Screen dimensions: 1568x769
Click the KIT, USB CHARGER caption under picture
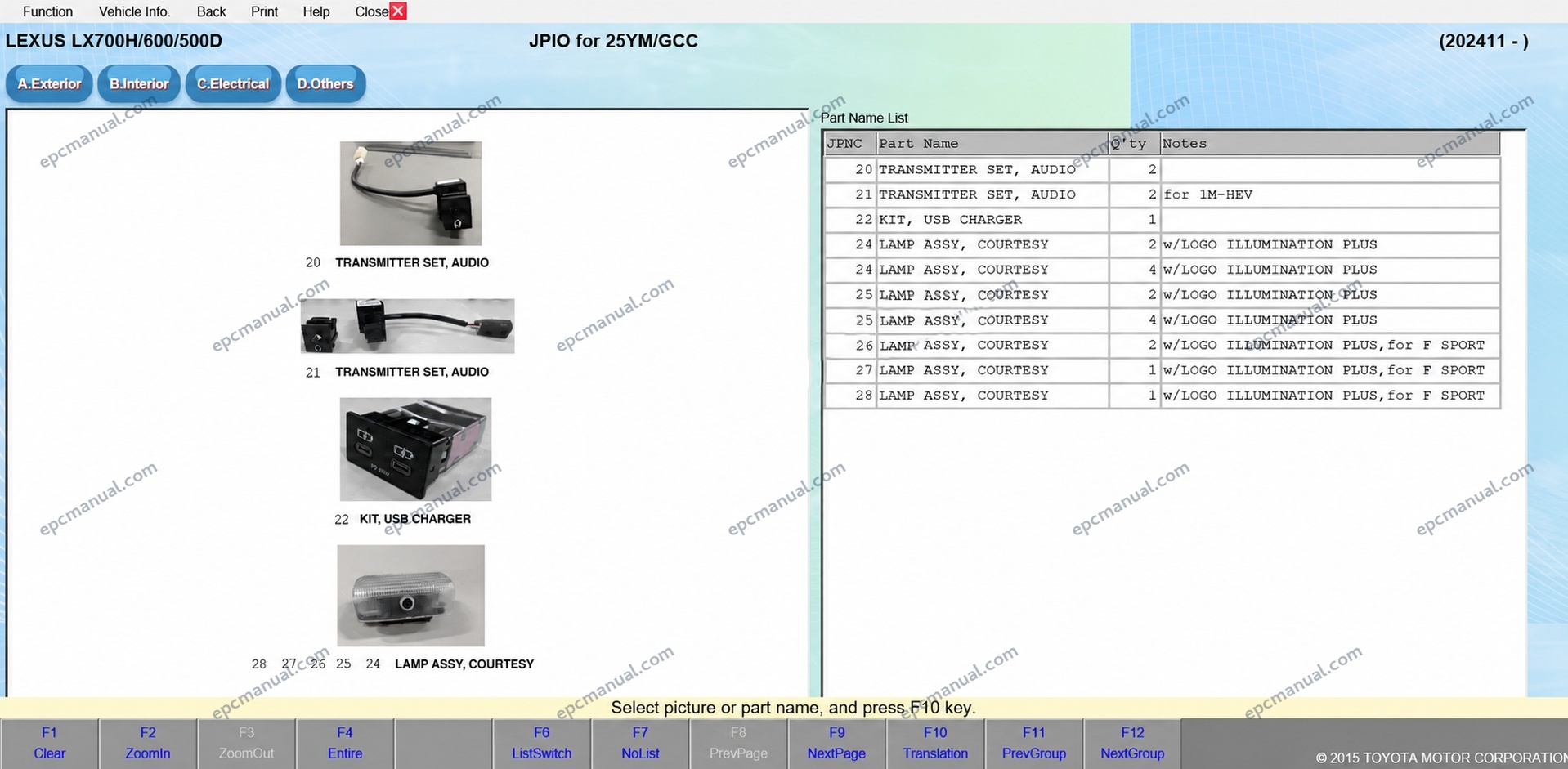[x=415, y=519]
